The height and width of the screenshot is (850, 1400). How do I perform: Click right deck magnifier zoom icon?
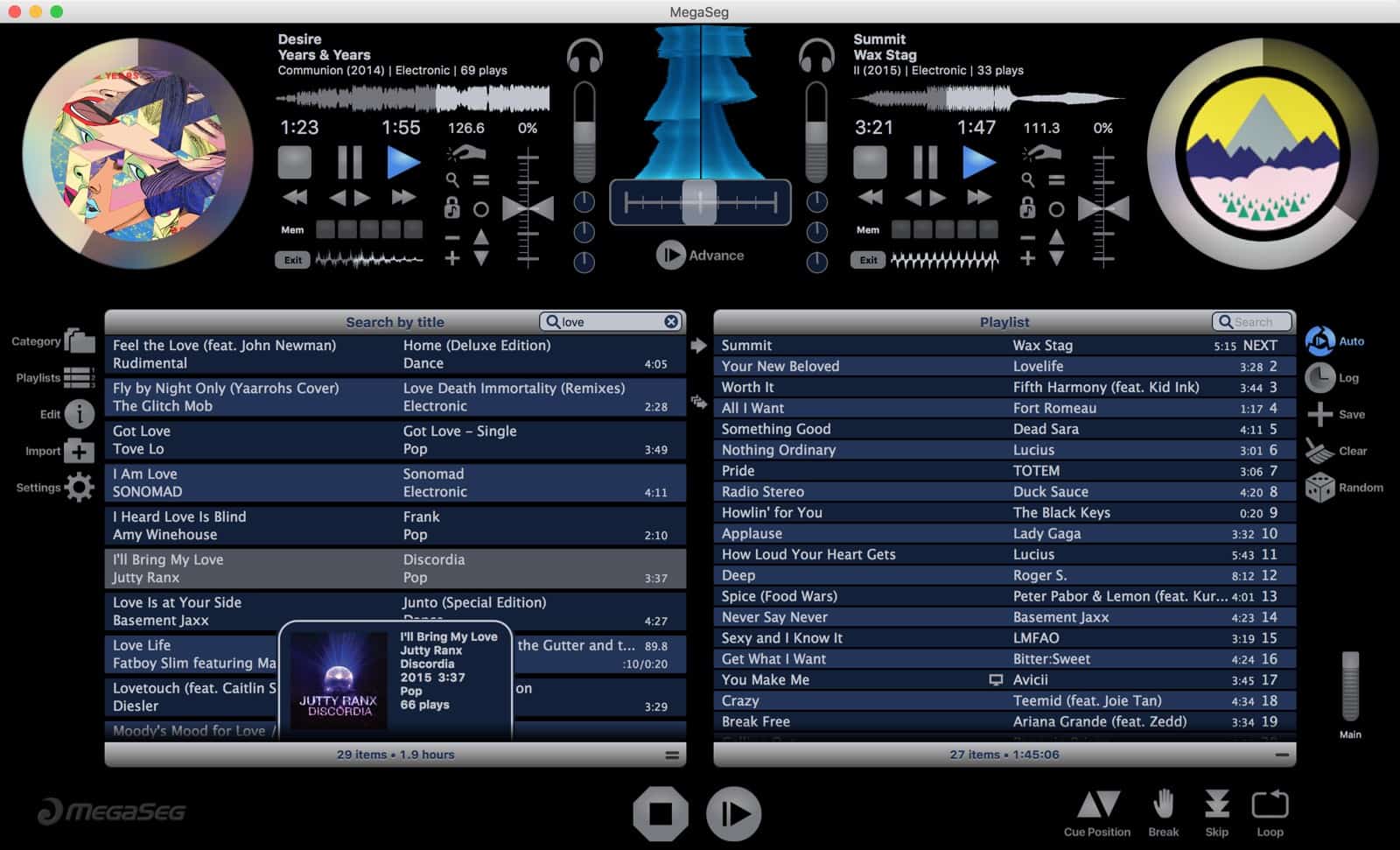coord(1027,180)
